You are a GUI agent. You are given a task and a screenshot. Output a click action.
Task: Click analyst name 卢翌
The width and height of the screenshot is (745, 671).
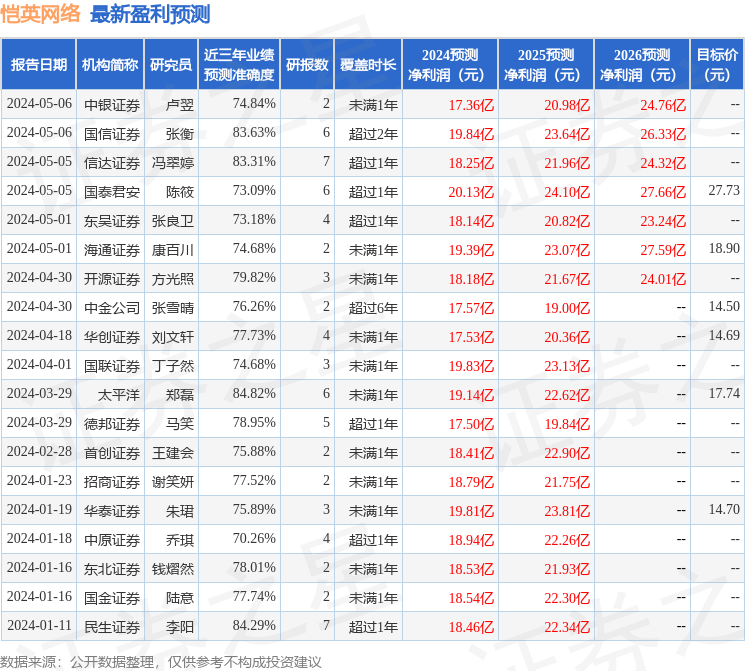pyautogui.click(x=180, y=105)
